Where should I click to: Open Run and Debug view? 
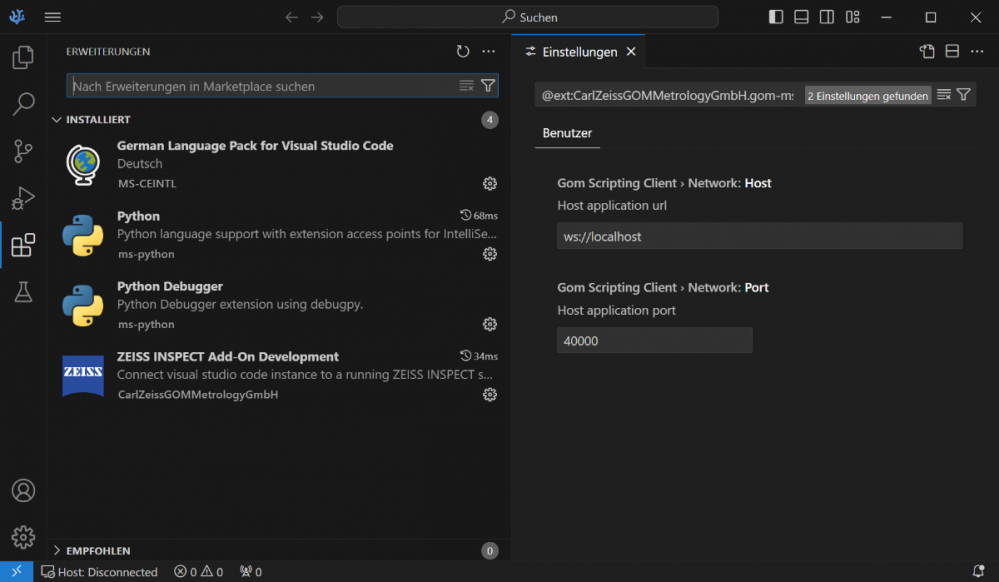23,198
